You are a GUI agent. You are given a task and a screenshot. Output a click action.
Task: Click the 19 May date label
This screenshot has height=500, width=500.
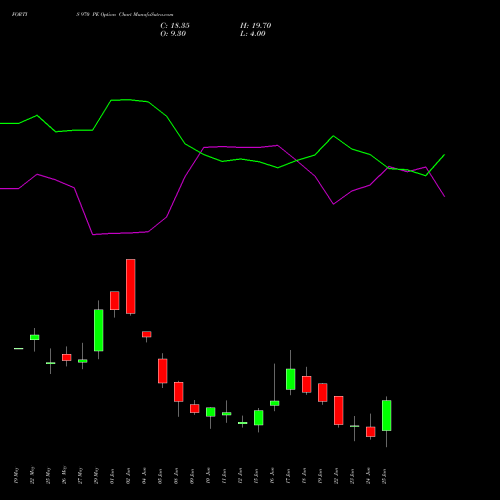[16, 475]
